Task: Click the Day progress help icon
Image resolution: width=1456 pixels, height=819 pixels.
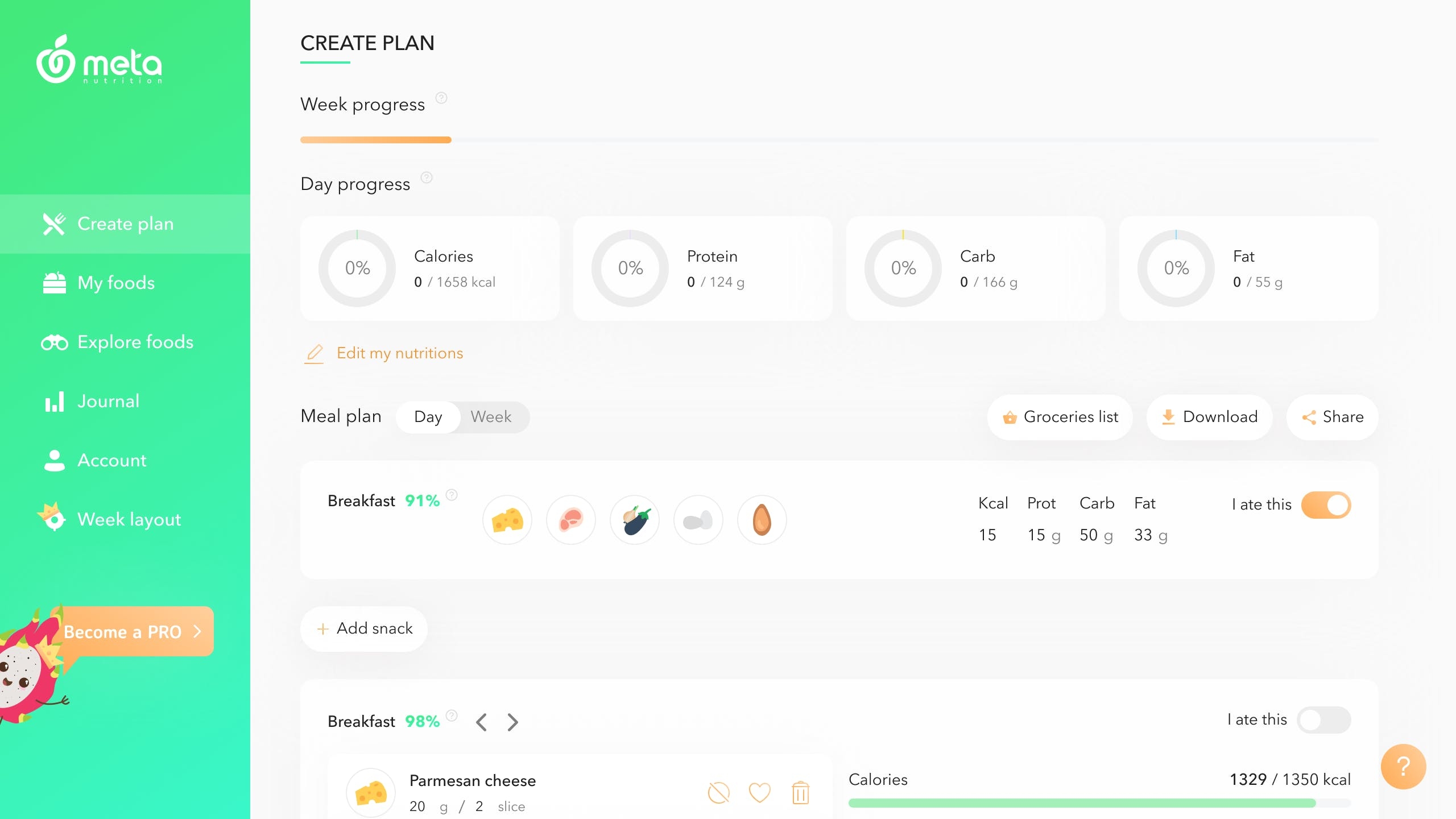Action: click(427, 177)
